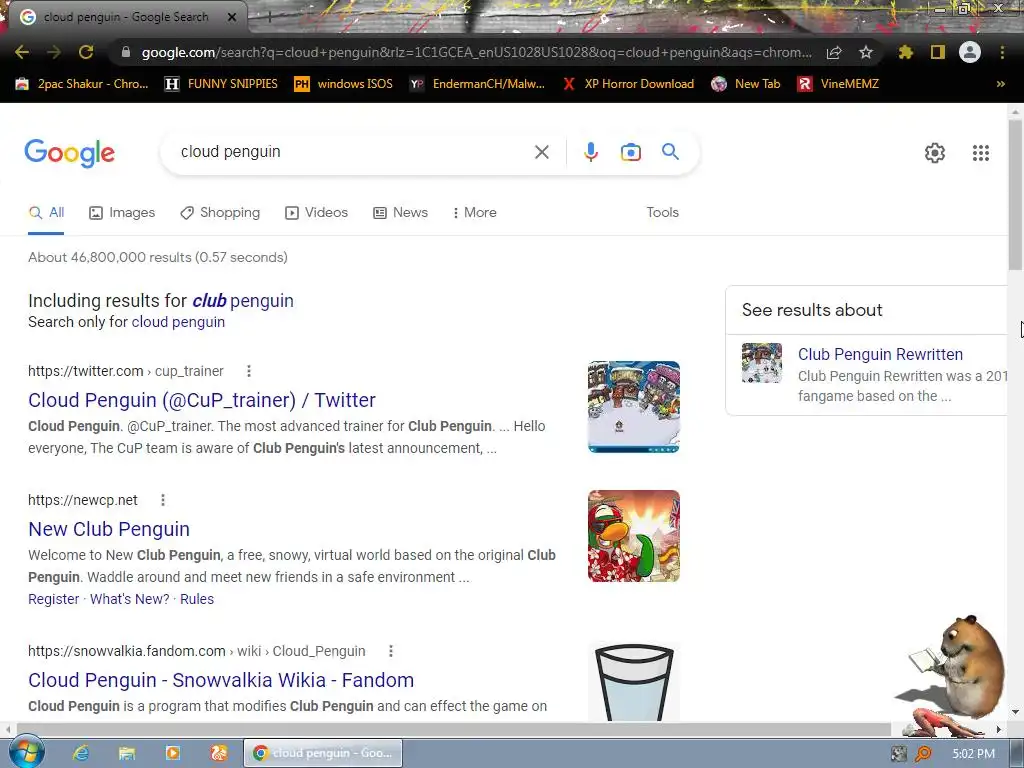
Task: Search only for cloud penguin link
Action: click(x=178, y=322)
